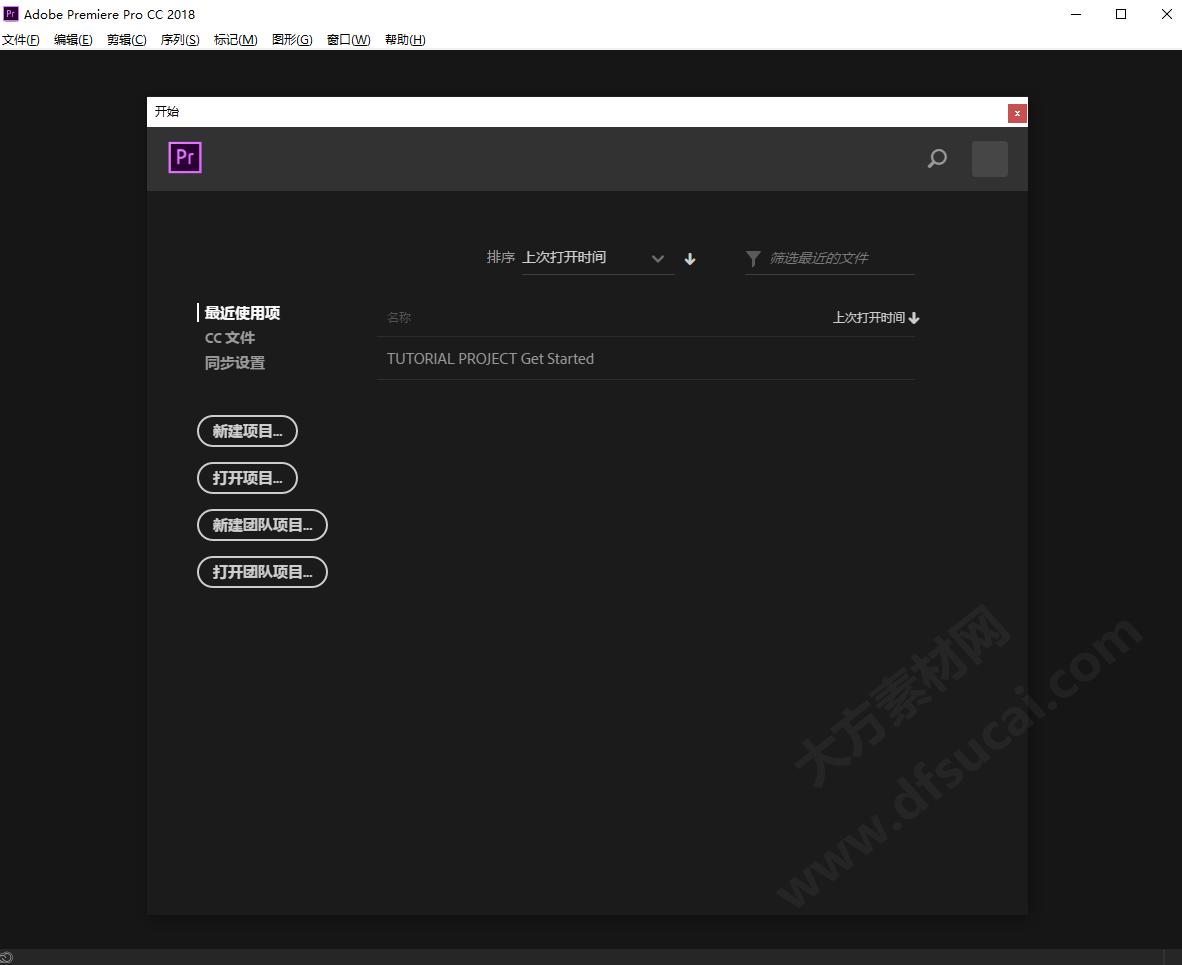Open the 窗口(W) menu
The image size is (1182, 965).
[x=349, y=39]
